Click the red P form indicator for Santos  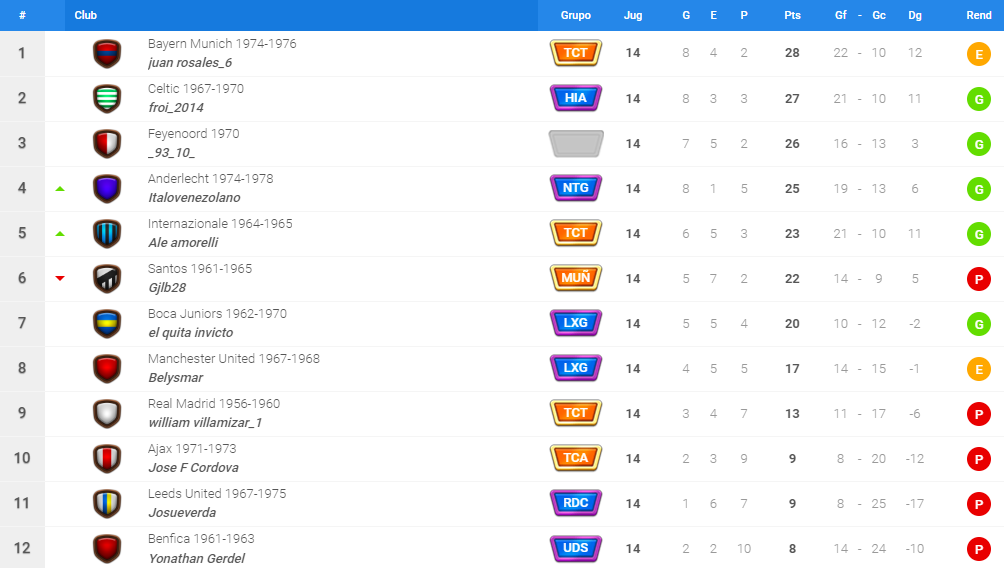pyautogui.click(x=978, y=279)
